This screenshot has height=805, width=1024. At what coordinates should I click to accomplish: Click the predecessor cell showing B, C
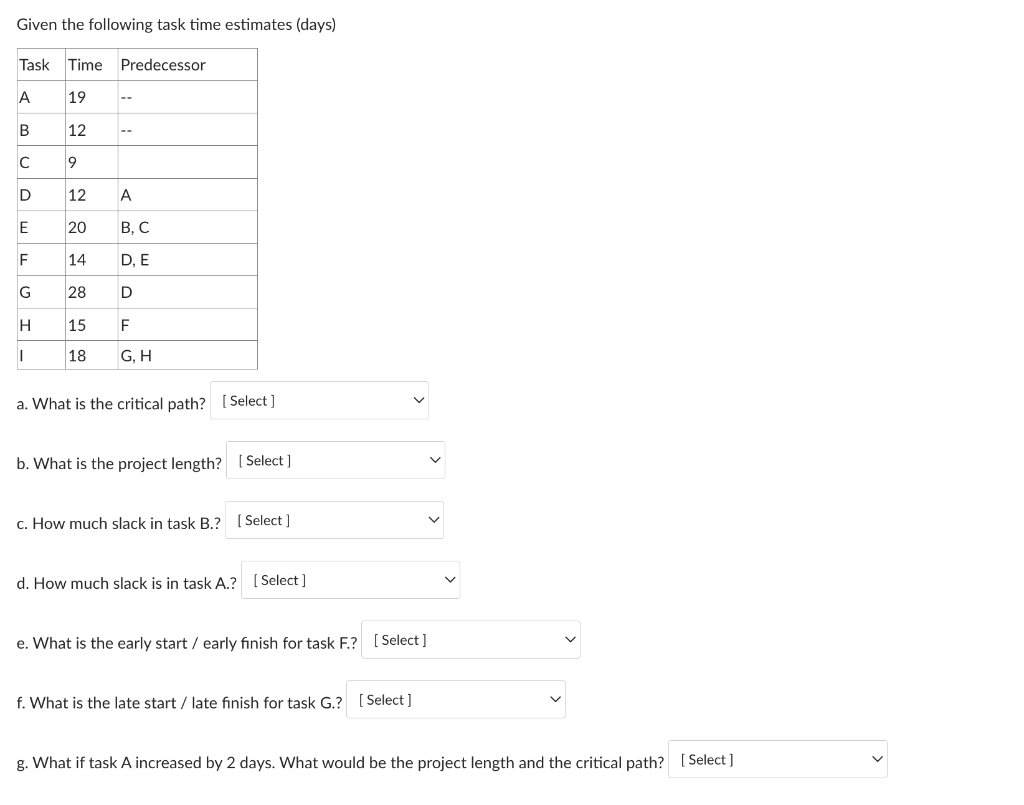pos(134,227)
